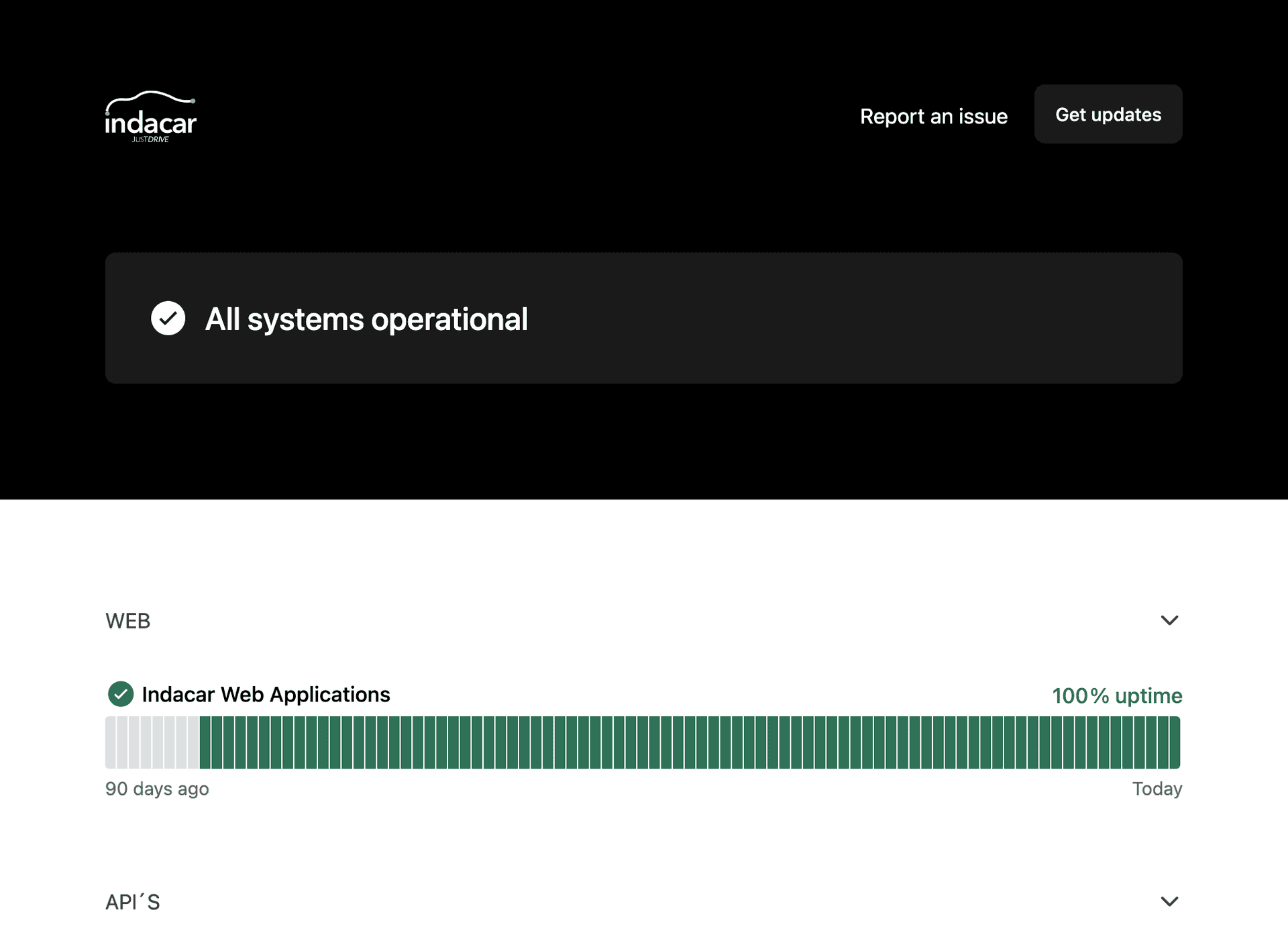Click the first green uptime bar after gray bars

click(205, 742)
